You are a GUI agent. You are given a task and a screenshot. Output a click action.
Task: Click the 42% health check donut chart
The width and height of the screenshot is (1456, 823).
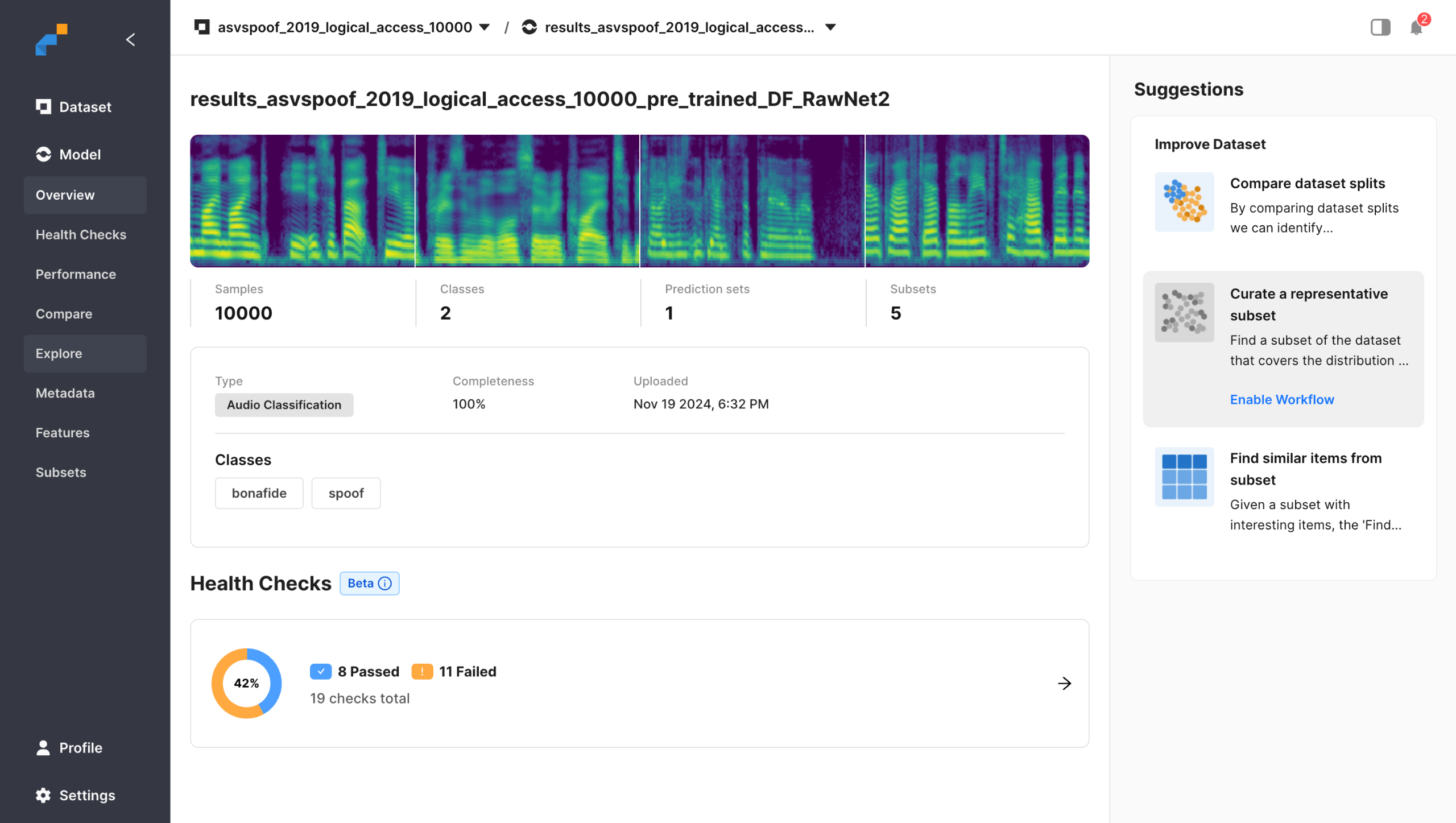pyautogui.click(x=246, y=683)
